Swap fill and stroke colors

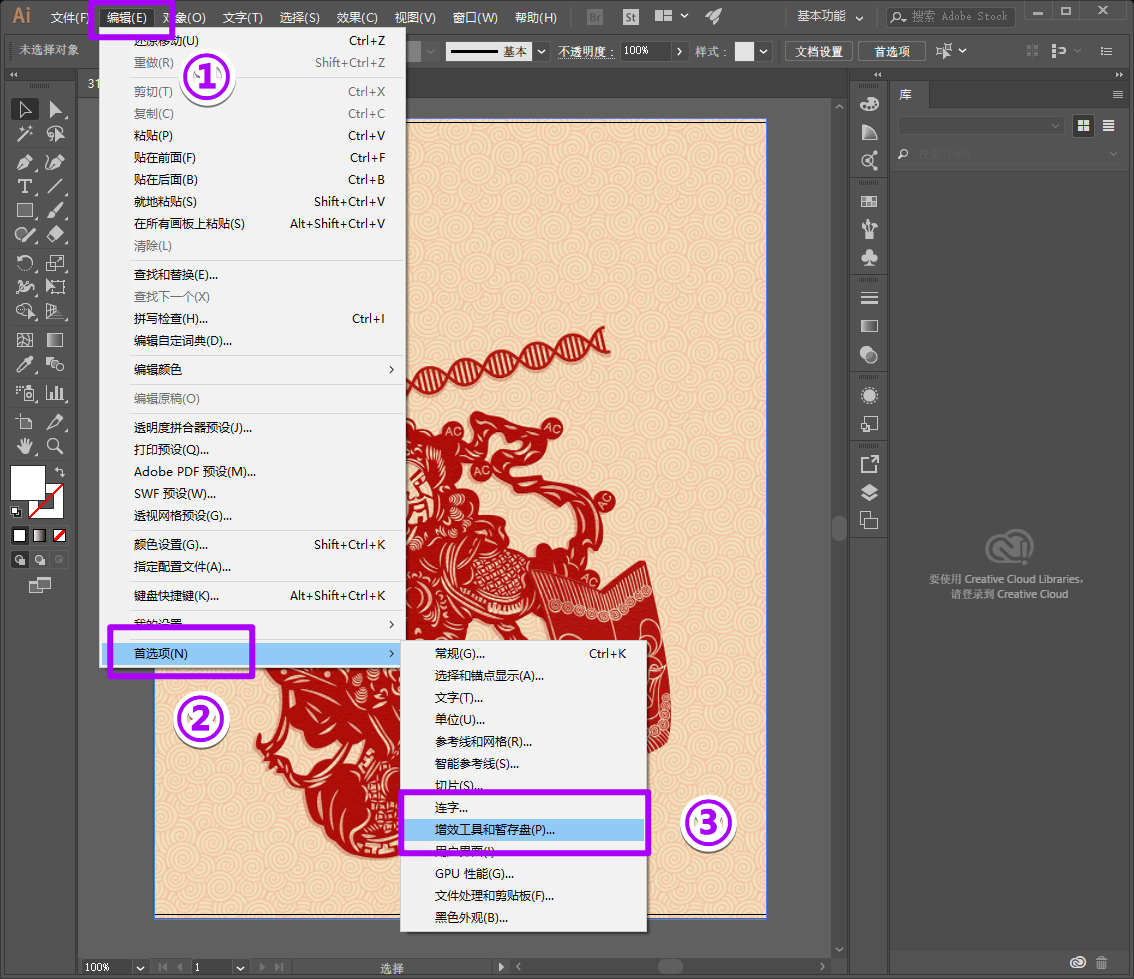tap(60, 472)
